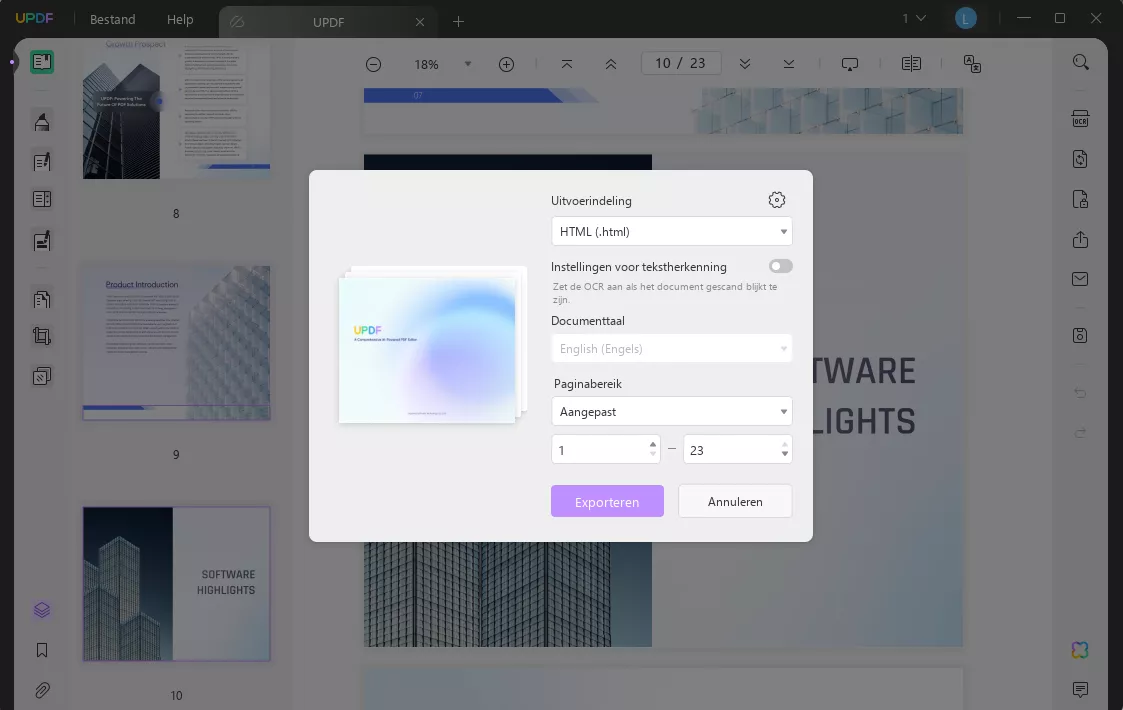Open the zoom percentage dropdown arrow
Viewport: 1123px width, 710px height.
tap(468, 64)
